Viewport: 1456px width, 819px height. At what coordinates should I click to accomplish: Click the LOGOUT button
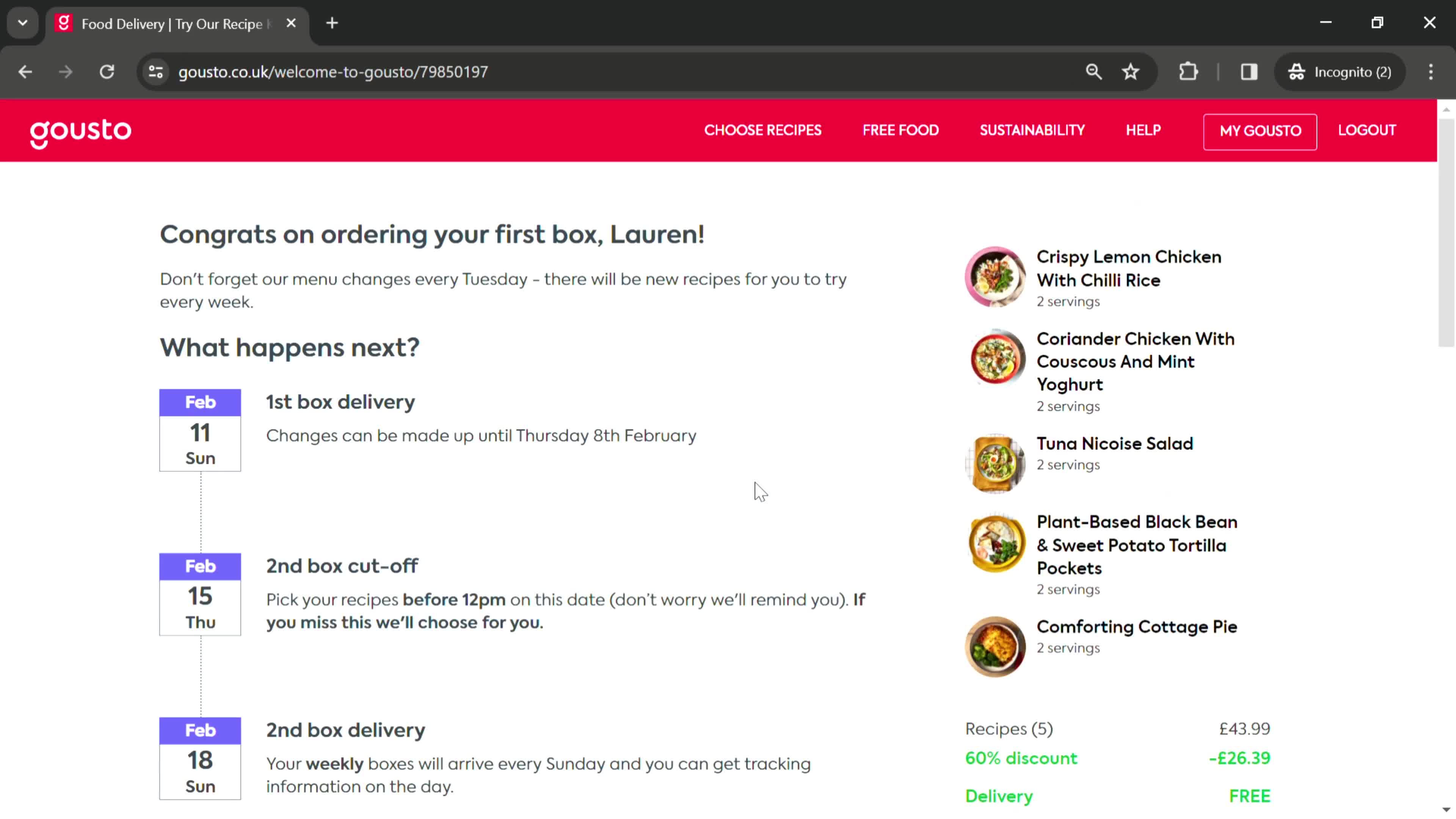(x=1367, y=131)
